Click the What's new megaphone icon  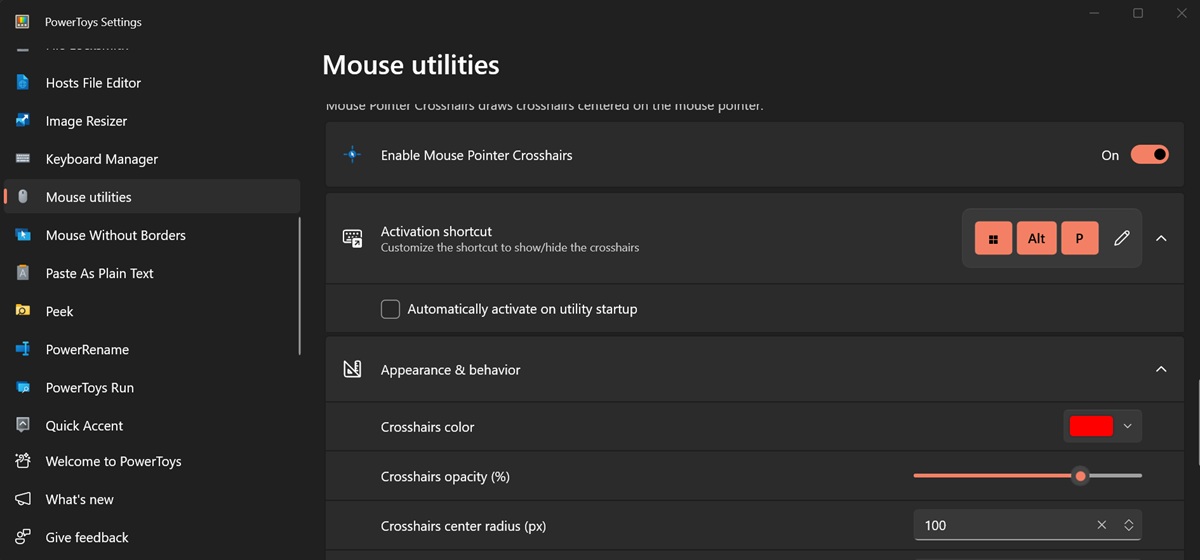coord(23,499)
